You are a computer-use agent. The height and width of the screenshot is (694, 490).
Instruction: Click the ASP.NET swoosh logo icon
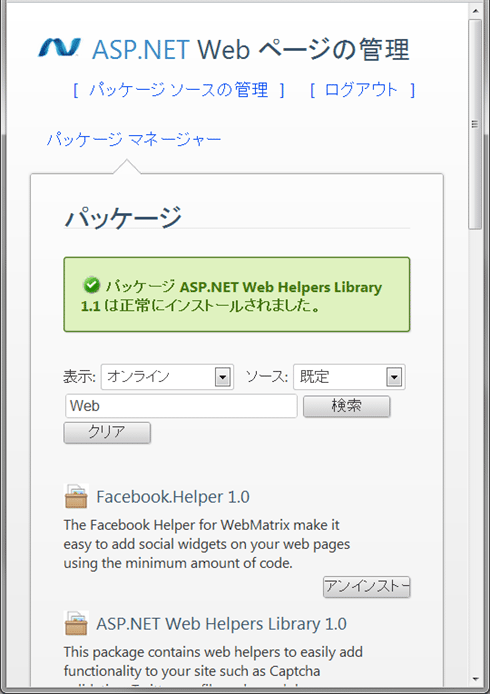60,48
